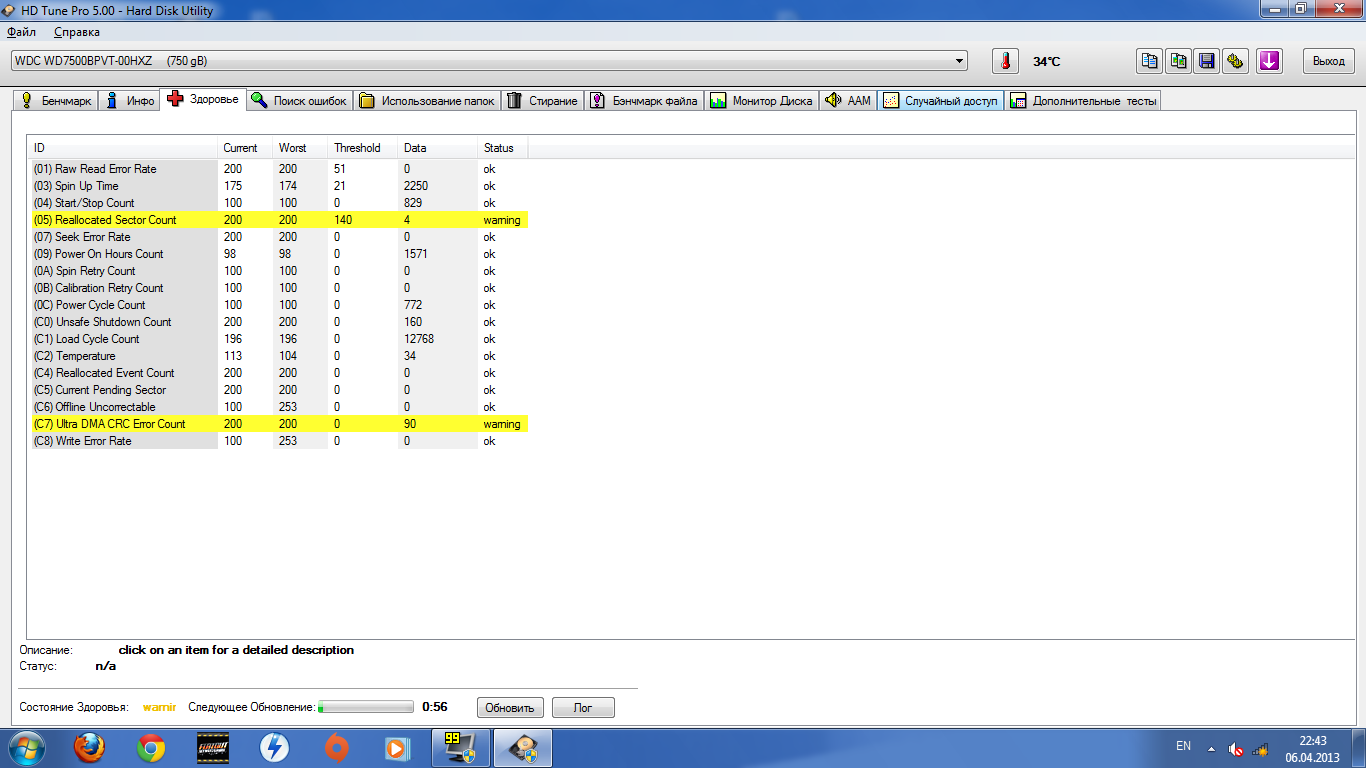Switch to the Инфо tab
1366x768 pixels.
click(130, 101)
